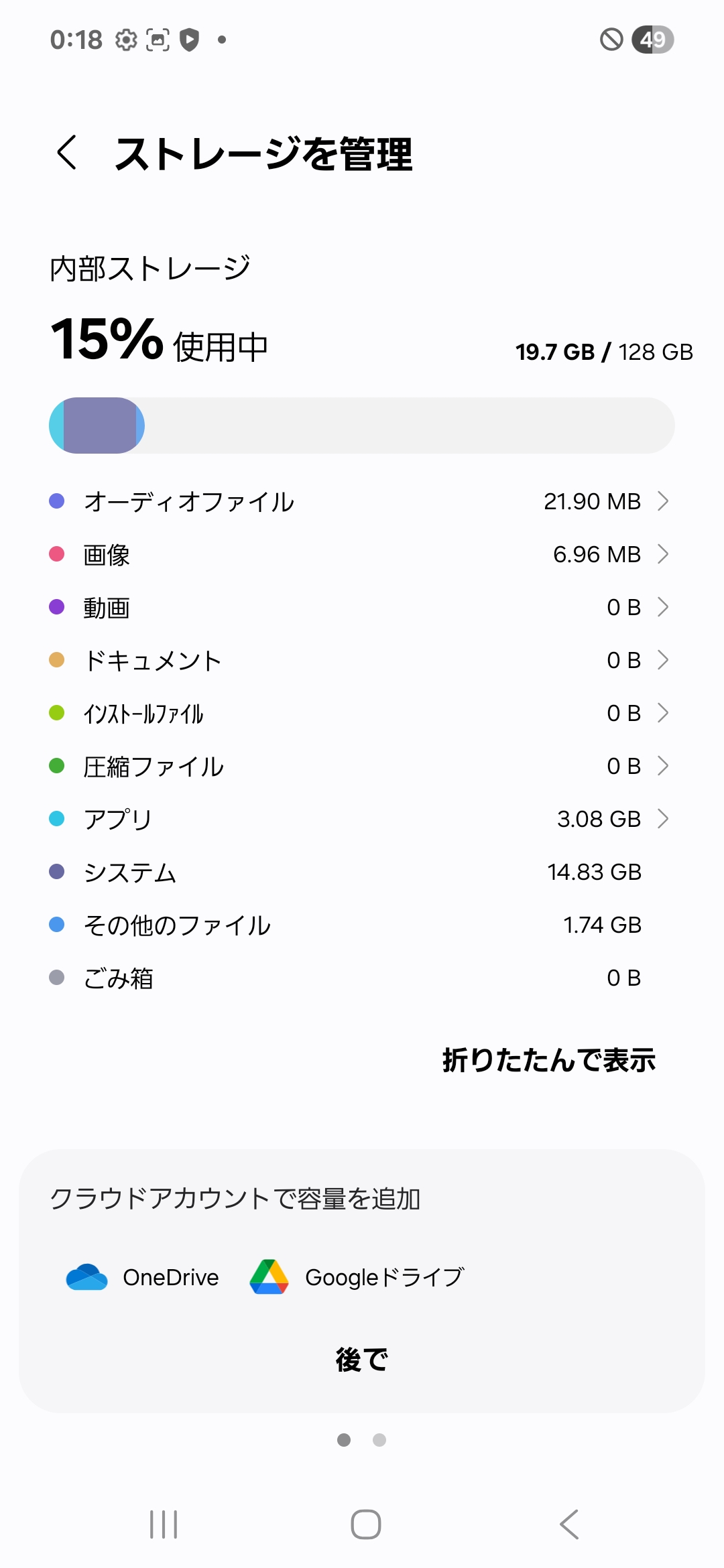Image resolution: width=724 pixels, height=1568 pixels.
Task: Open the OneDrive cloud icon
Action: click(x=87, y=1277)
